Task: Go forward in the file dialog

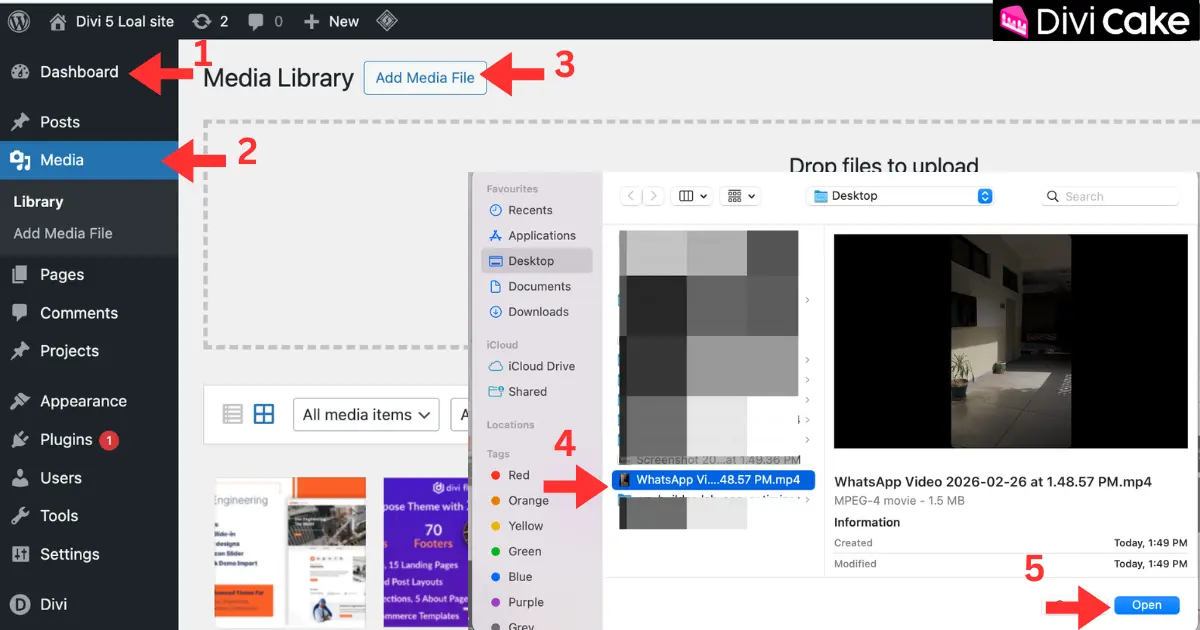Action: tap(653, 196)
